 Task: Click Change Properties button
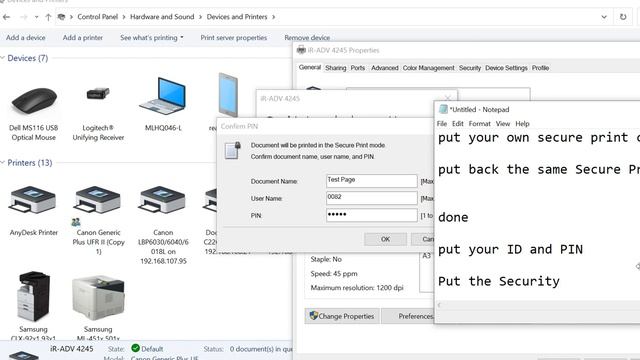342,316
